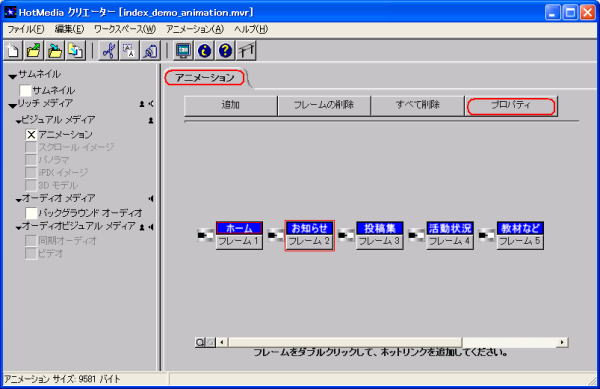
Task: Select the 活動状況 frame 4 thumbnail
Action: pos(450,235)
